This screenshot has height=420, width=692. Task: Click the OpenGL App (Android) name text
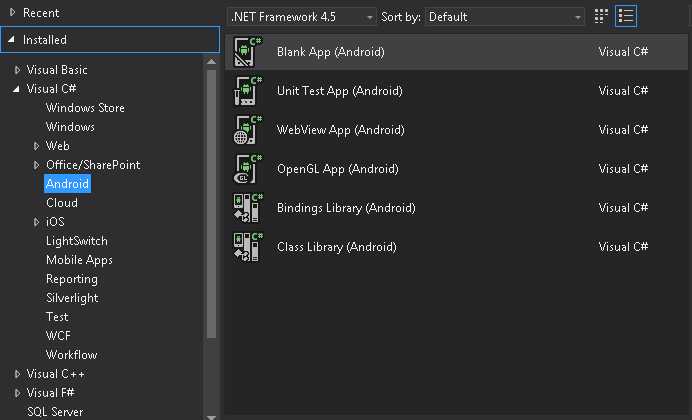[x=338, y=169]
